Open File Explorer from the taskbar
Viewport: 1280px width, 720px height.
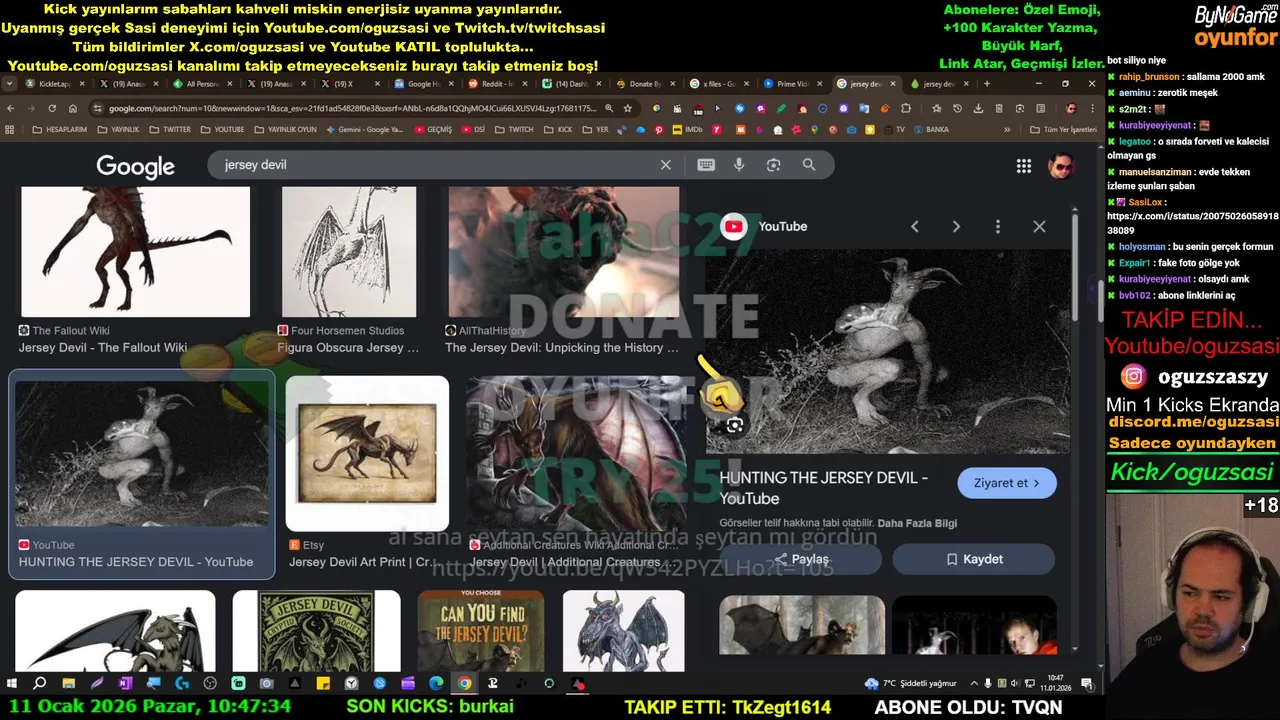pos(68,684)
